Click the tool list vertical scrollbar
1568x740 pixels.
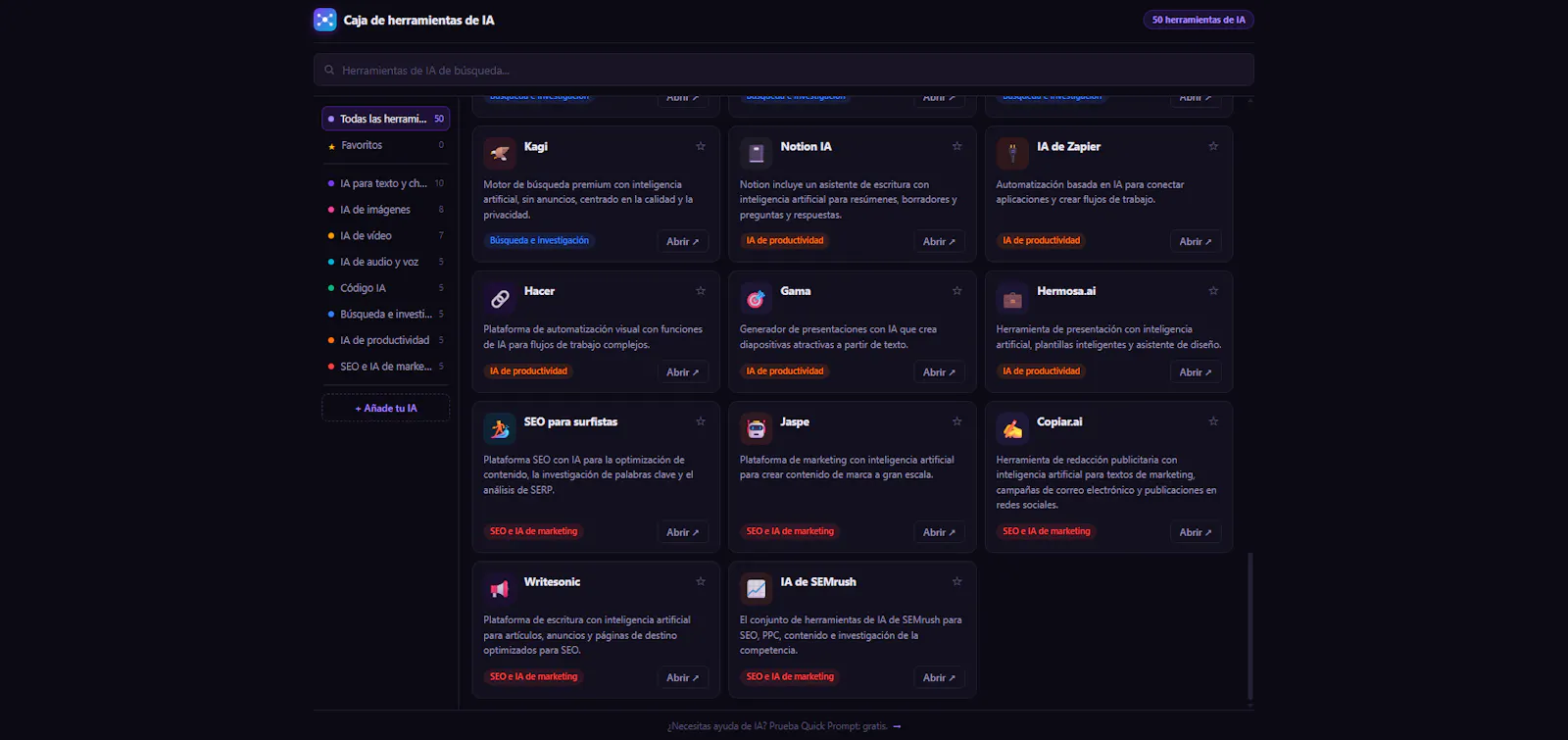pyautogui.click(x=1249, y=625)
